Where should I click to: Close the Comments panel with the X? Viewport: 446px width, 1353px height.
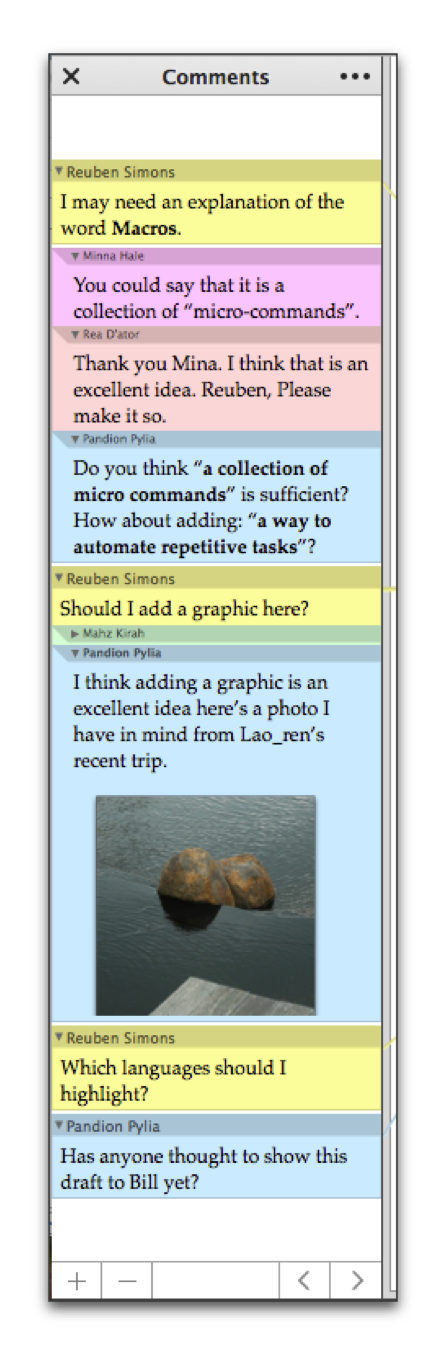click(x=71, y=77)
